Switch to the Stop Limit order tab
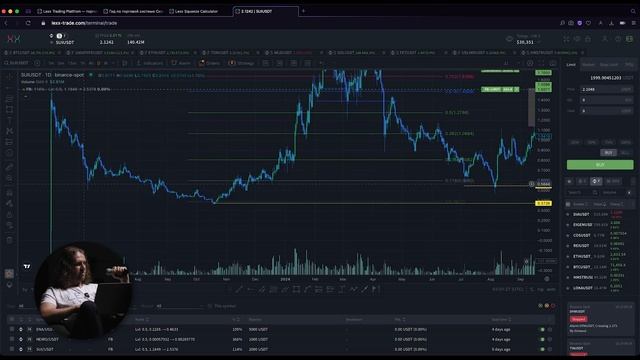The height and width of the screenshot is (360, 640). 609,64
